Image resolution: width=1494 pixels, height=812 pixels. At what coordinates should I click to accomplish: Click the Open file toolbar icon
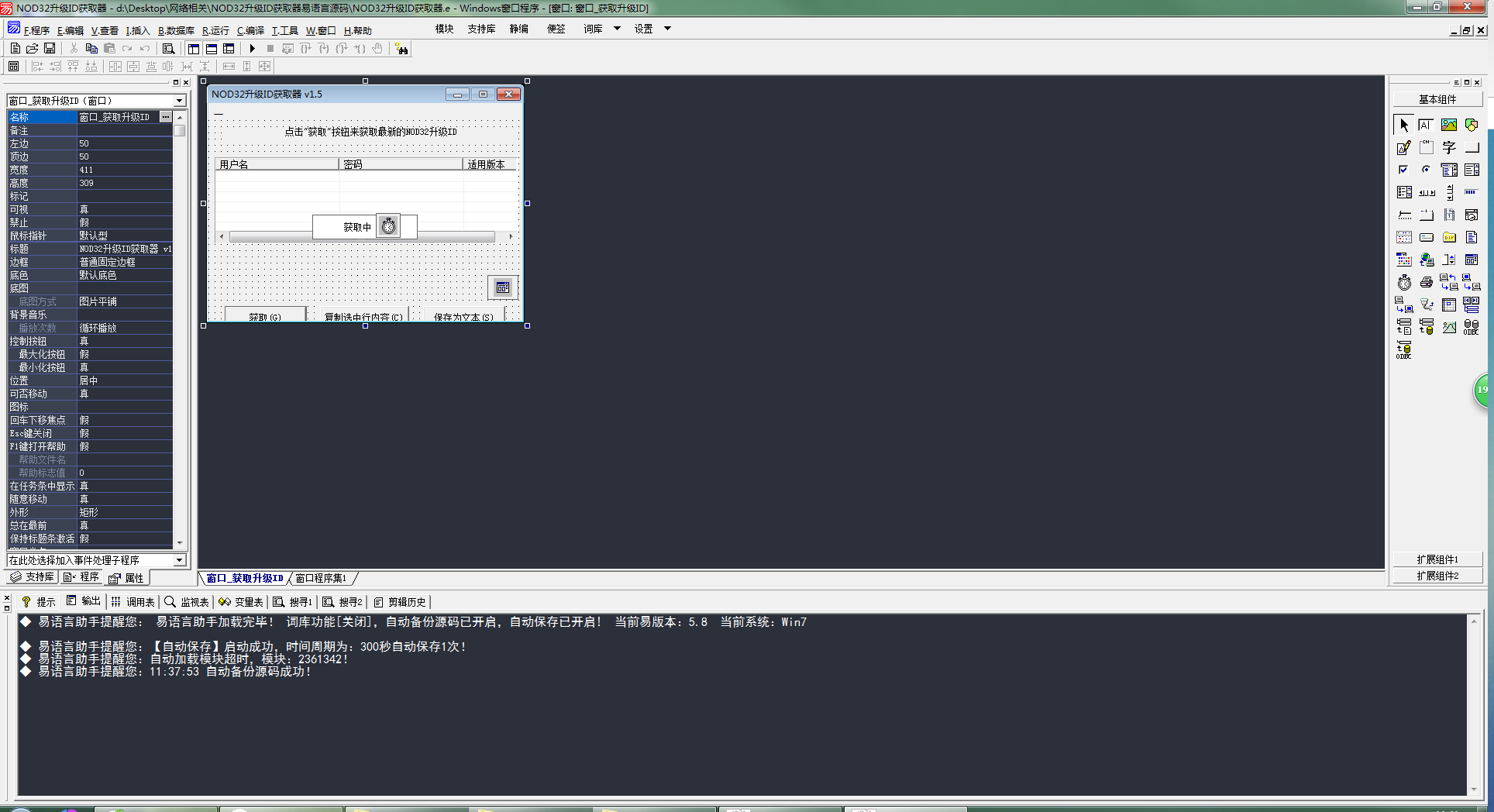pos(32,48)
